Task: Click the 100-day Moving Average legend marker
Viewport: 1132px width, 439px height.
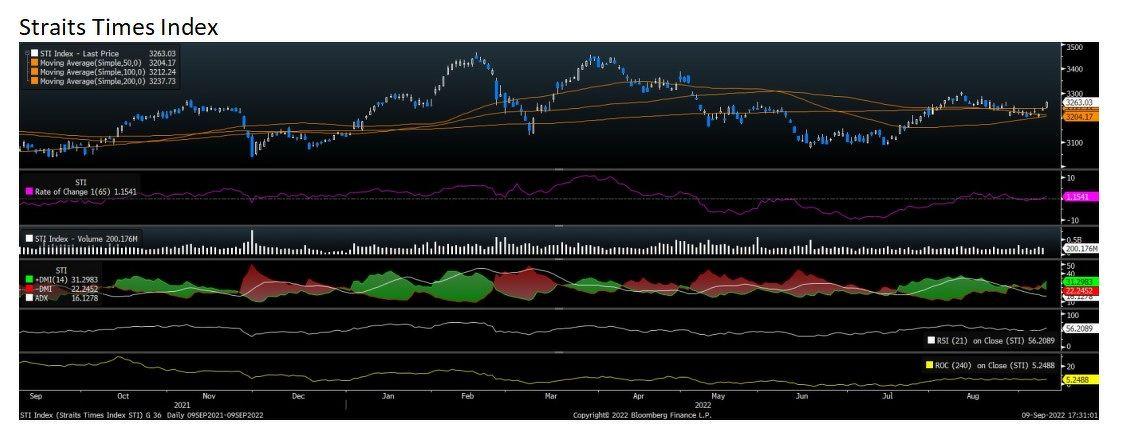Action: pyautogui.click(x=35, y=72)
